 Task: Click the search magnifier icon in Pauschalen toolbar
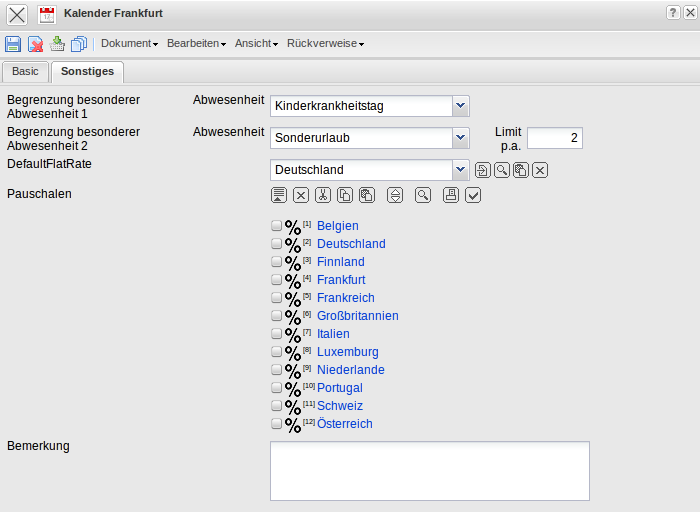(x=423, y=195)
